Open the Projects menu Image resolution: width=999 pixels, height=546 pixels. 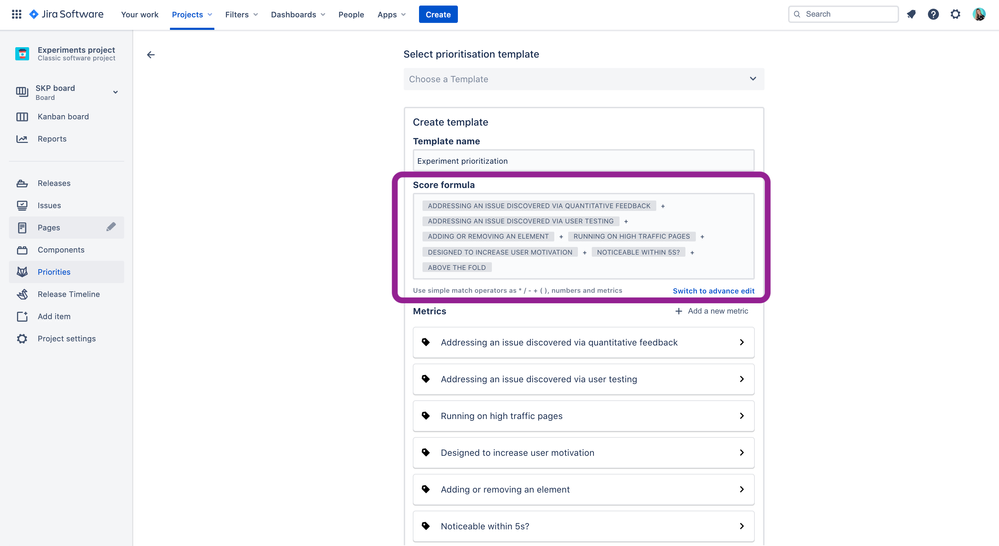point(192,15)
